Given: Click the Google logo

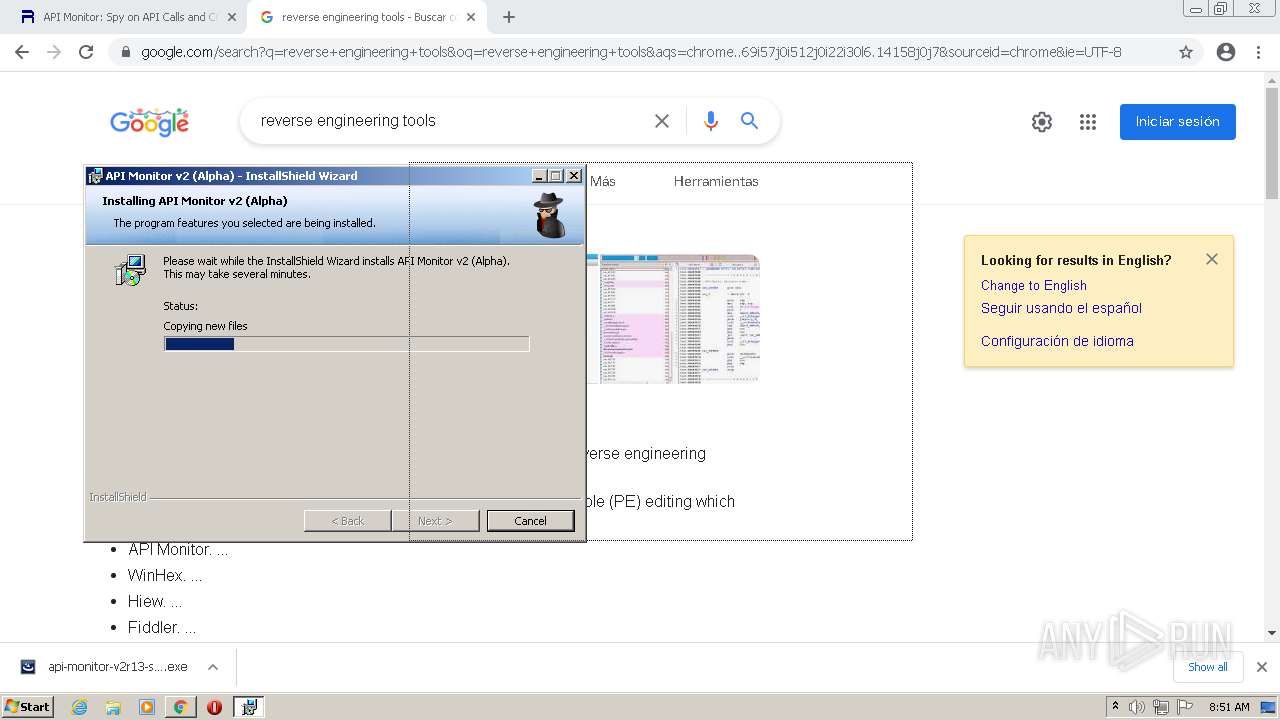Looking at the screenshot, I should (149, 122).
